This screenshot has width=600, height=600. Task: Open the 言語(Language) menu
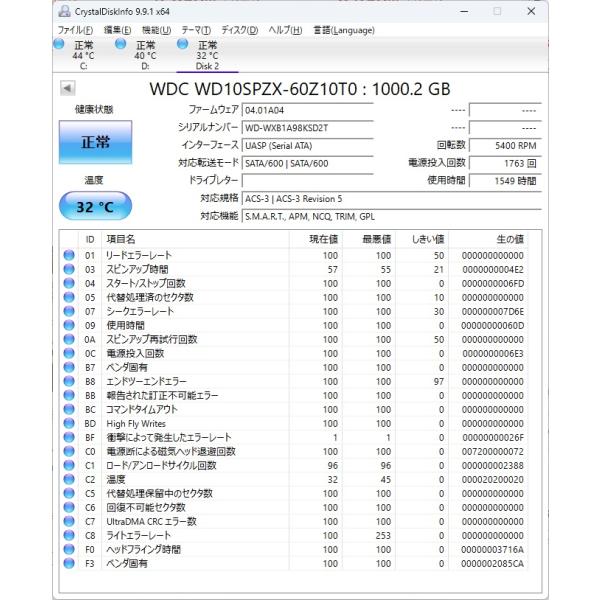click(x=344, y=30)
